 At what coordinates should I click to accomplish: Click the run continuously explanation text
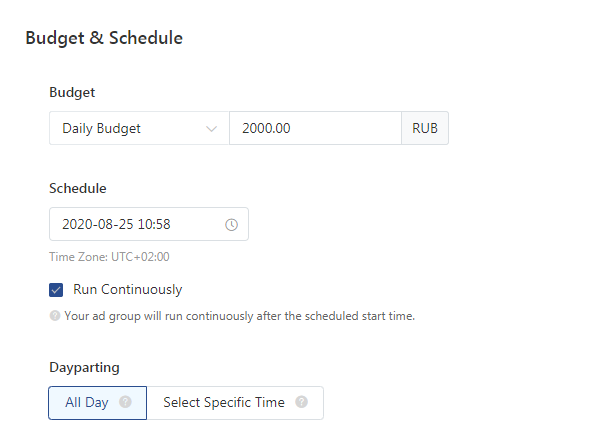[x=240, y=316]
